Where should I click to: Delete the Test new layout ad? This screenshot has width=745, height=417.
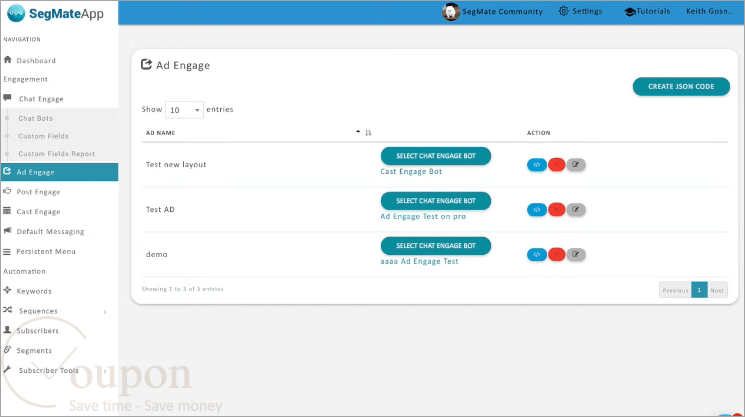[x=556, y=165]
